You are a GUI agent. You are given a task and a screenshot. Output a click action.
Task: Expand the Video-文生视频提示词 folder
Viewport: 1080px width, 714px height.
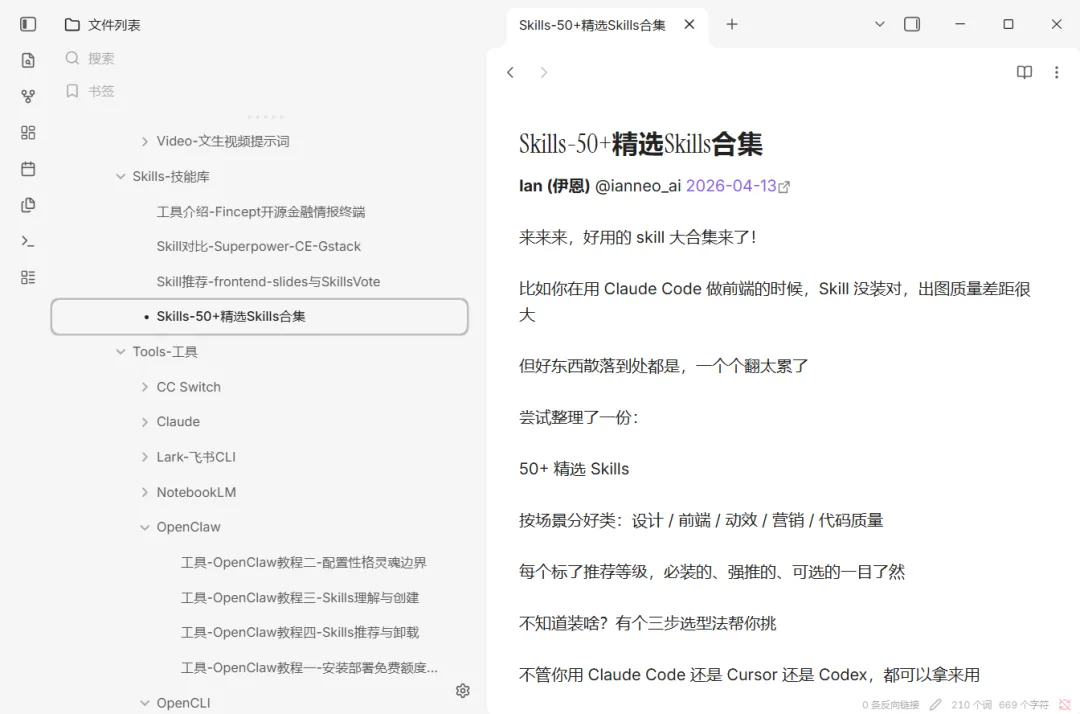point(145,141)
